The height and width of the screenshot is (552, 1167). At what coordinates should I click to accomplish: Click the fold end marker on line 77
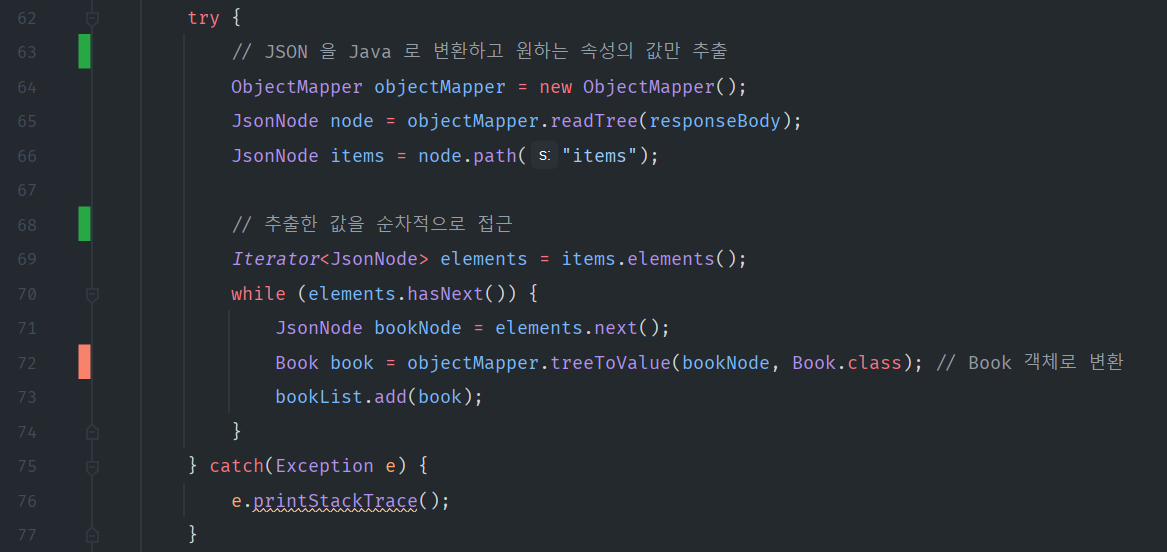(92, 534)
